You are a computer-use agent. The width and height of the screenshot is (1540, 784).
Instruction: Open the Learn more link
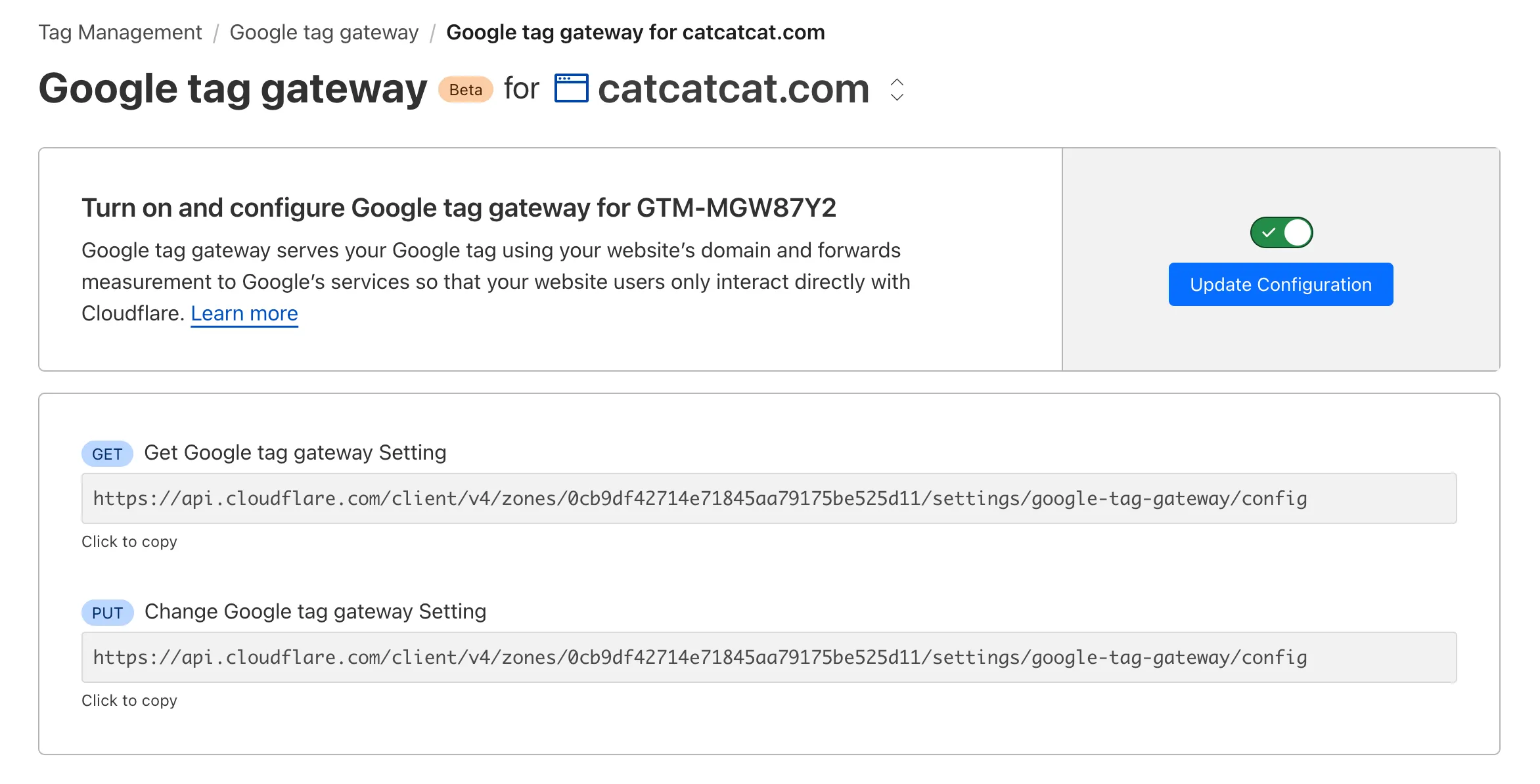coord(244,313)
